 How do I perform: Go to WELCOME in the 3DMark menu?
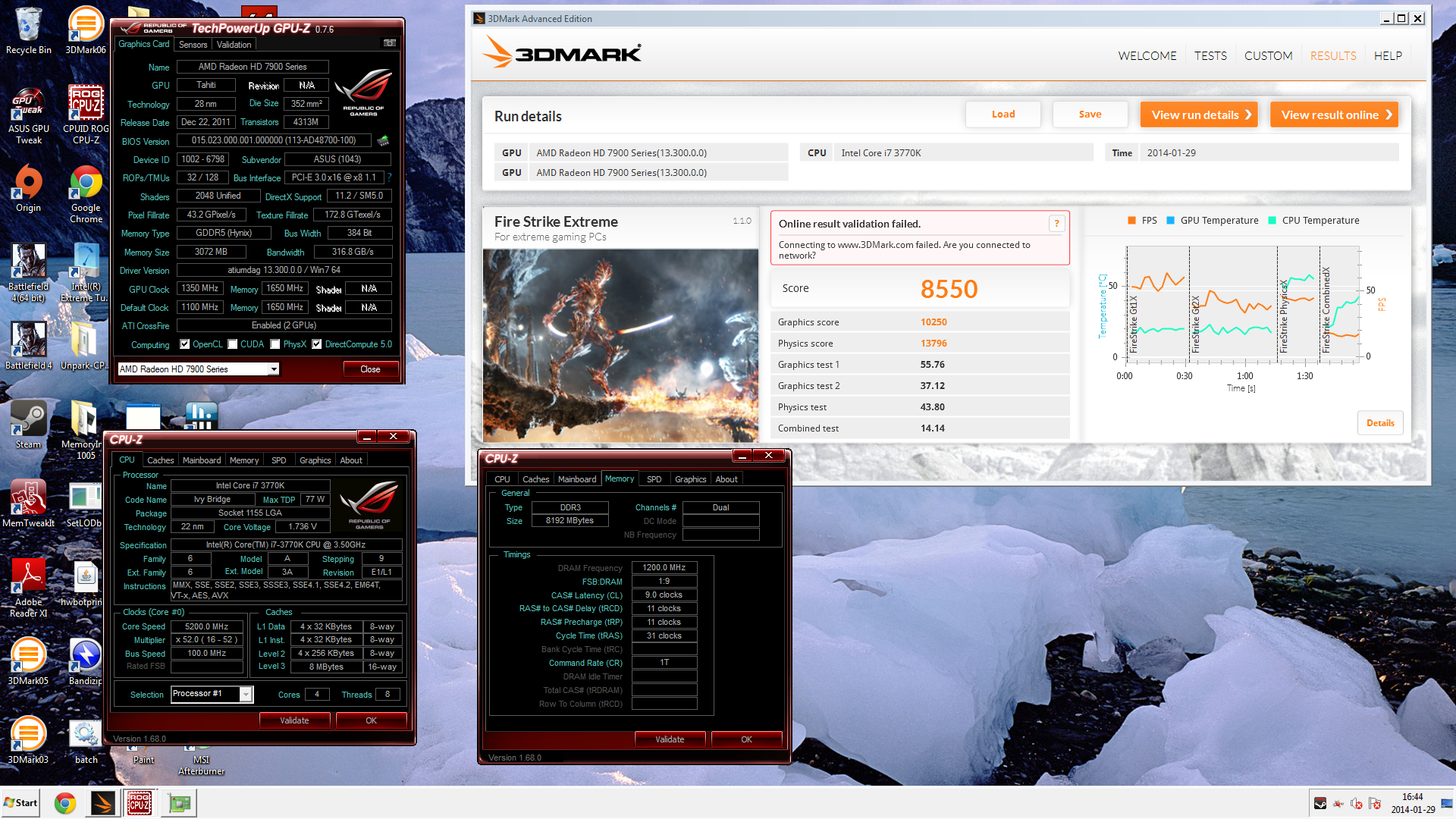(x=1147, y=55)
